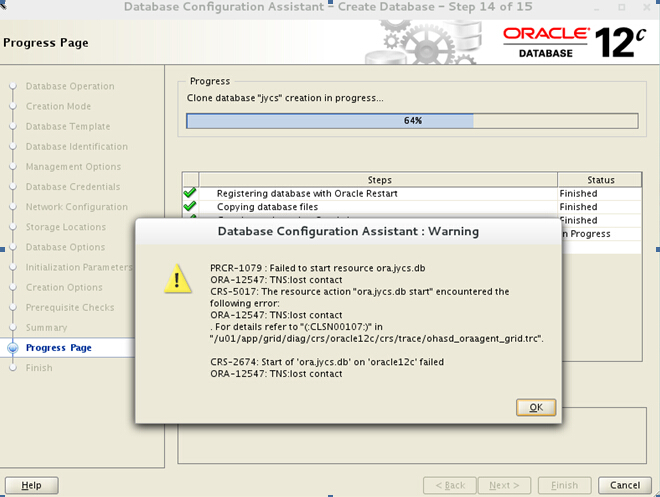Click the main window title bar
The image size is (660, 497).
pyautogui.click(x=328, y=7)
